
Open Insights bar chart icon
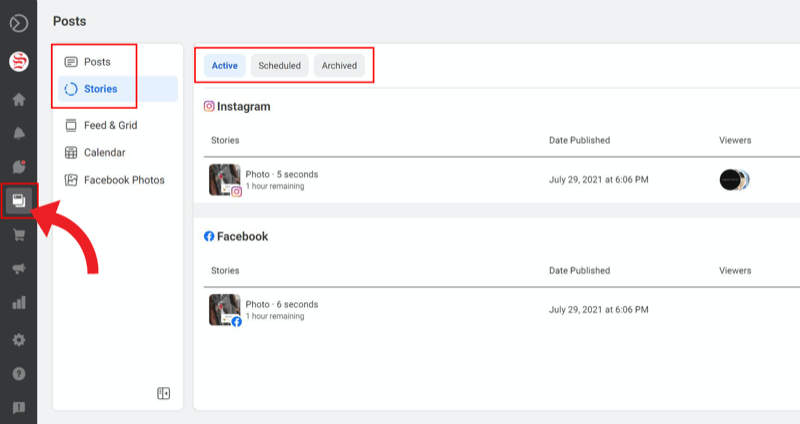coord(18,304)
